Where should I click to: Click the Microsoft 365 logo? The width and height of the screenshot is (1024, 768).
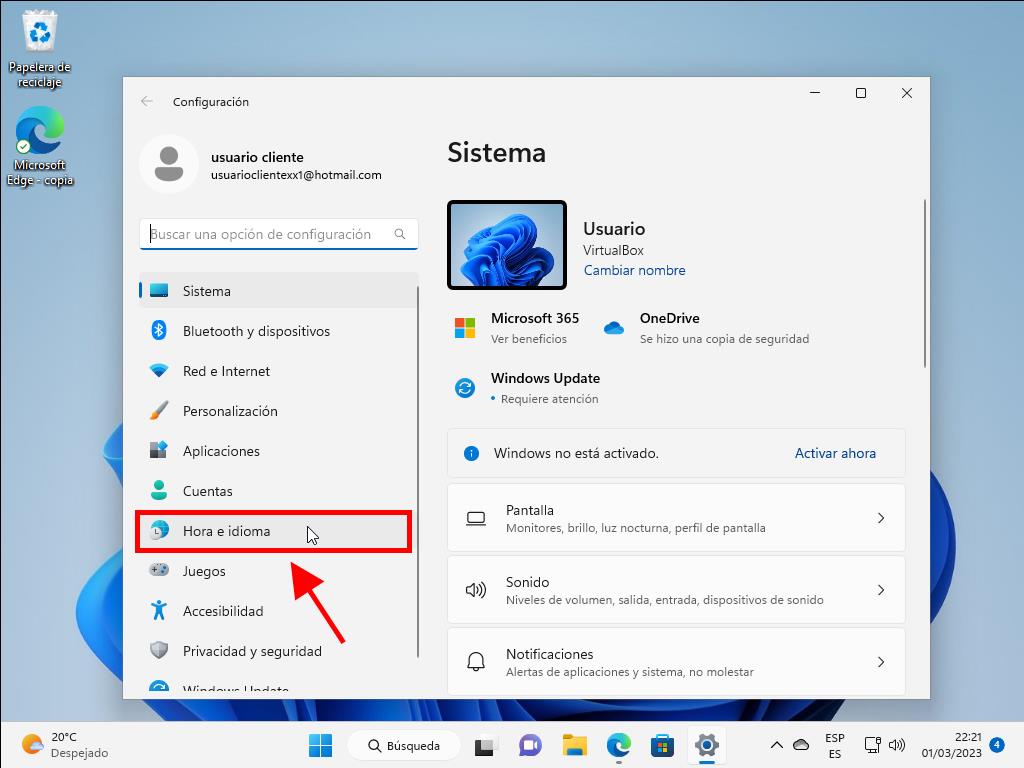[465, 328]
